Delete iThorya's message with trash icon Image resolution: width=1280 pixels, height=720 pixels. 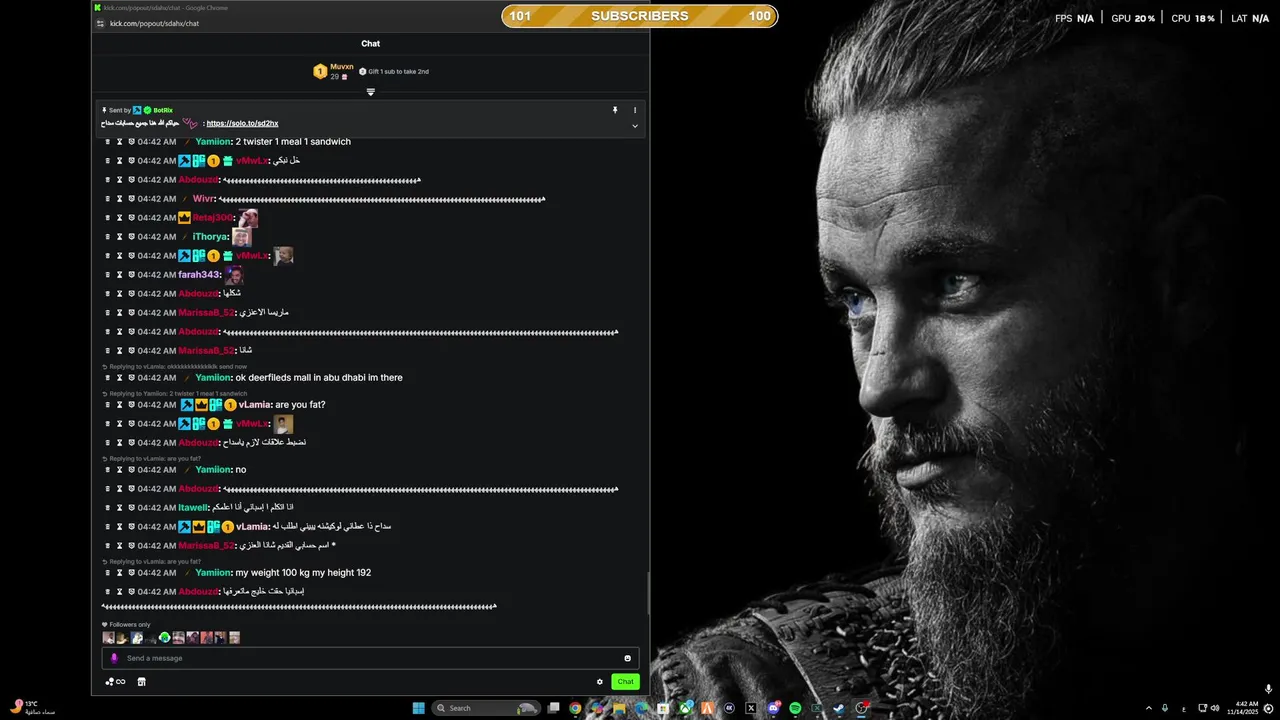coord(108,237)
